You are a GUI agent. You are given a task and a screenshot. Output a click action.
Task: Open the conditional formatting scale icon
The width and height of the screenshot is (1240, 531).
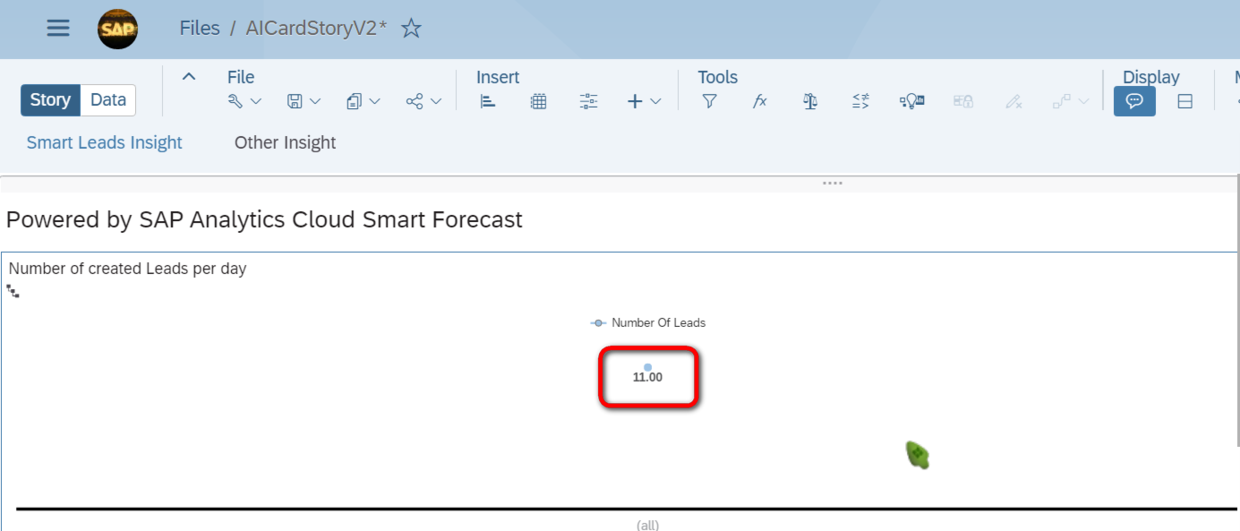[x=810, y=101]
